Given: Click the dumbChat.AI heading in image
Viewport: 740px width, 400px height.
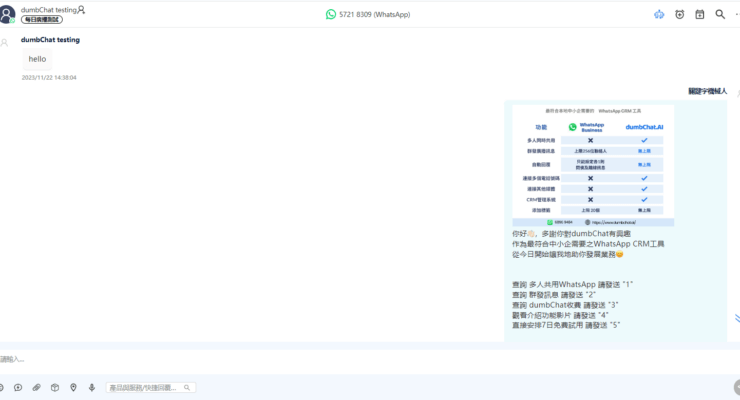Looking at the screenshot, I should [x=644, y=127].
